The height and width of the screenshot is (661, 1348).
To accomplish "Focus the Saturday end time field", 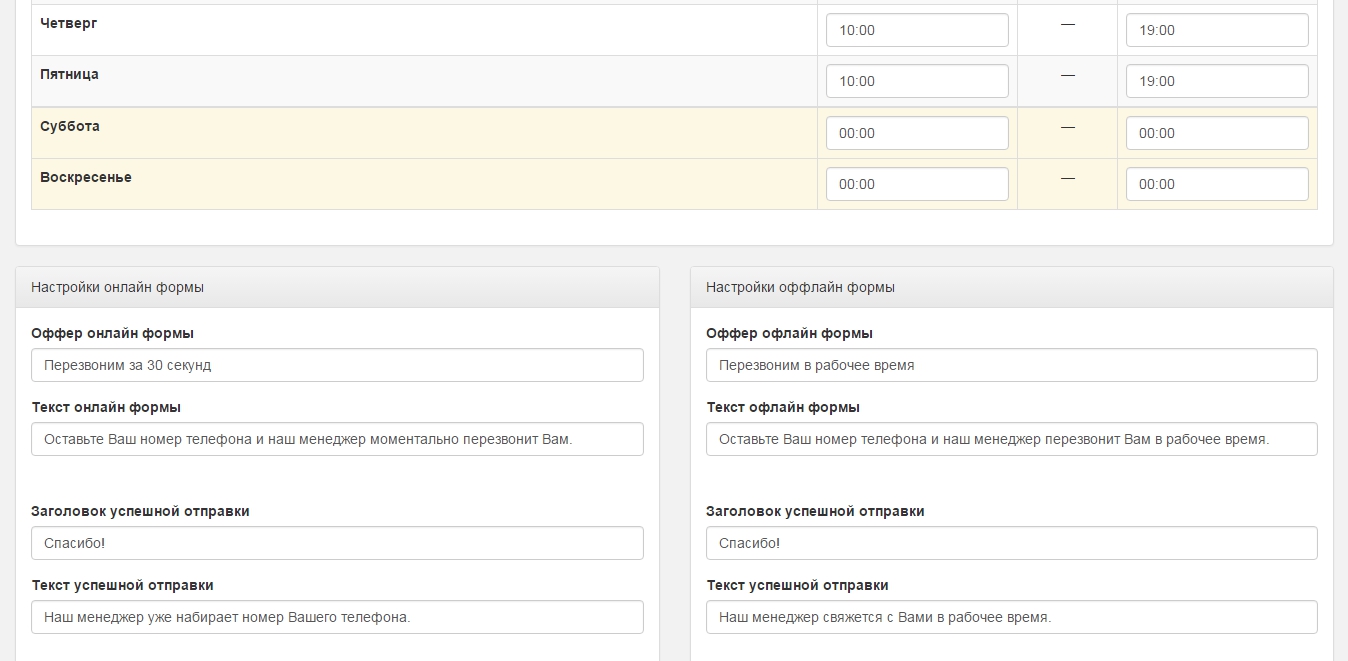I will point(1217,133).
